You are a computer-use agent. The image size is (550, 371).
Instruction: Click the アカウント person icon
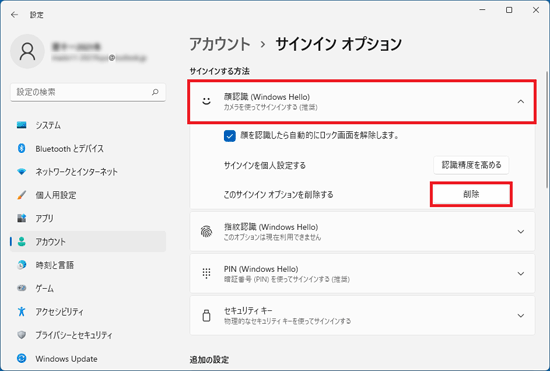[22, 242]
